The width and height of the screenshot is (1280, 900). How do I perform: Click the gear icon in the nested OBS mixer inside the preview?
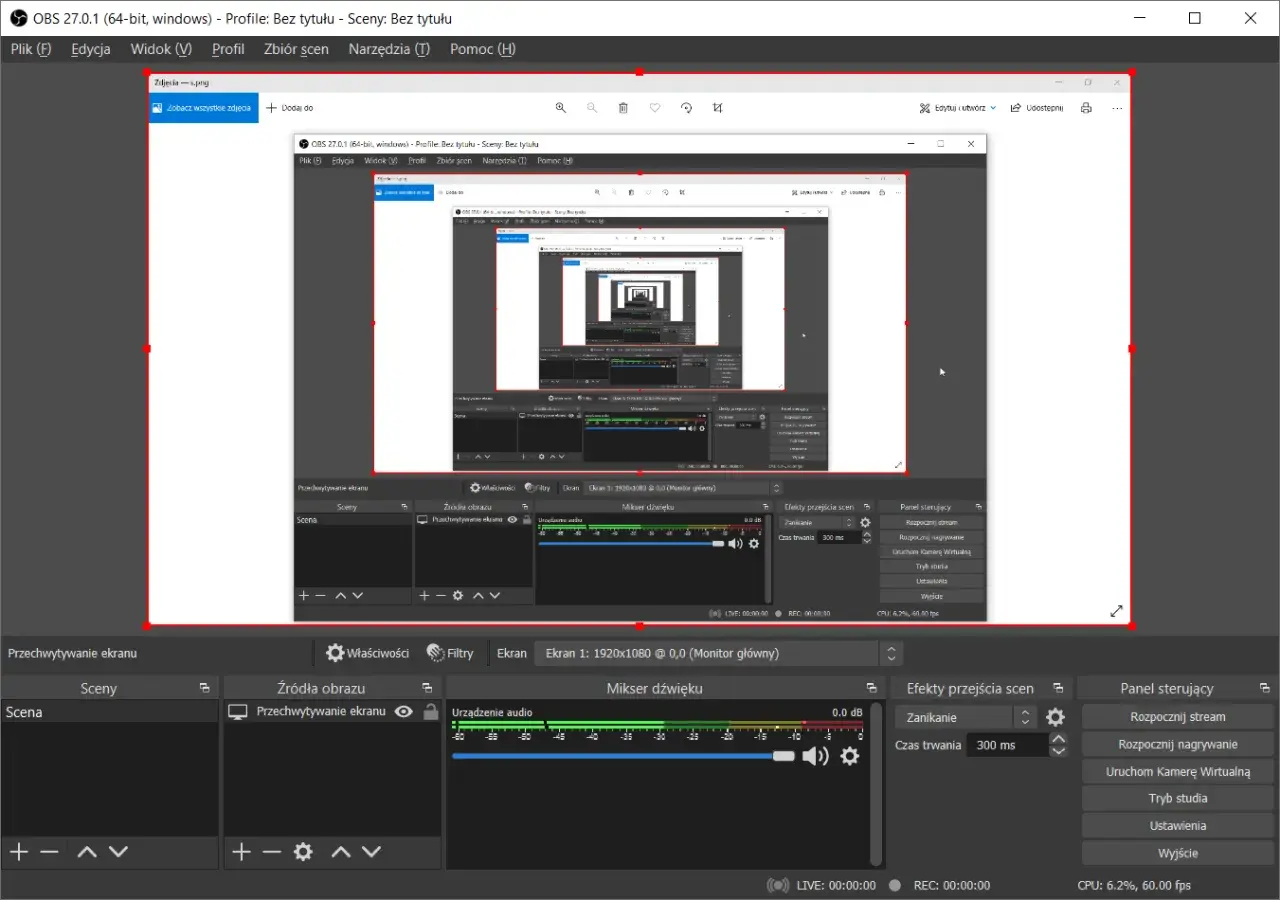click(754, 543)
